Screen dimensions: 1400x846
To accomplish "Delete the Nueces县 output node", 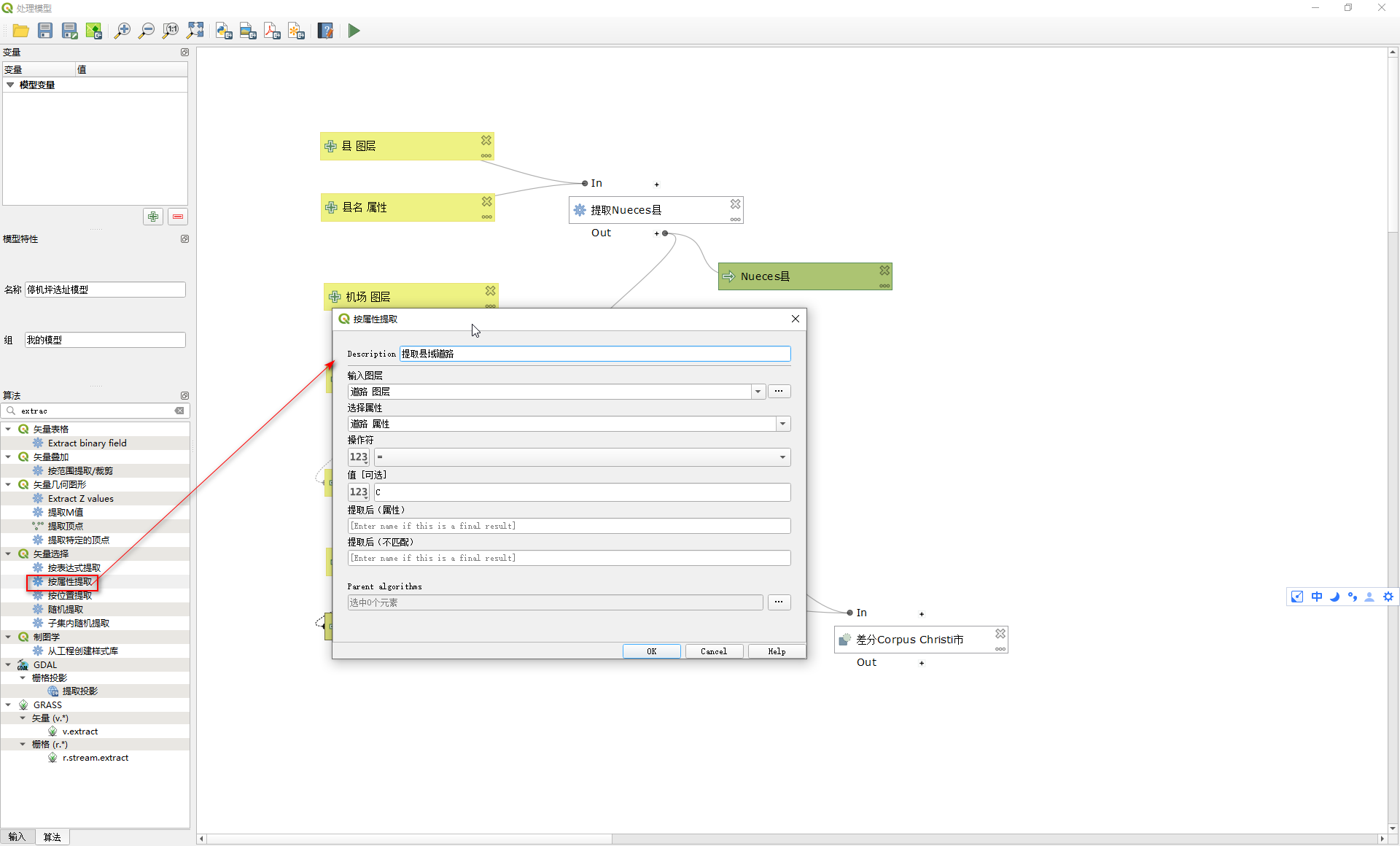I will click(x=884, y=270).
